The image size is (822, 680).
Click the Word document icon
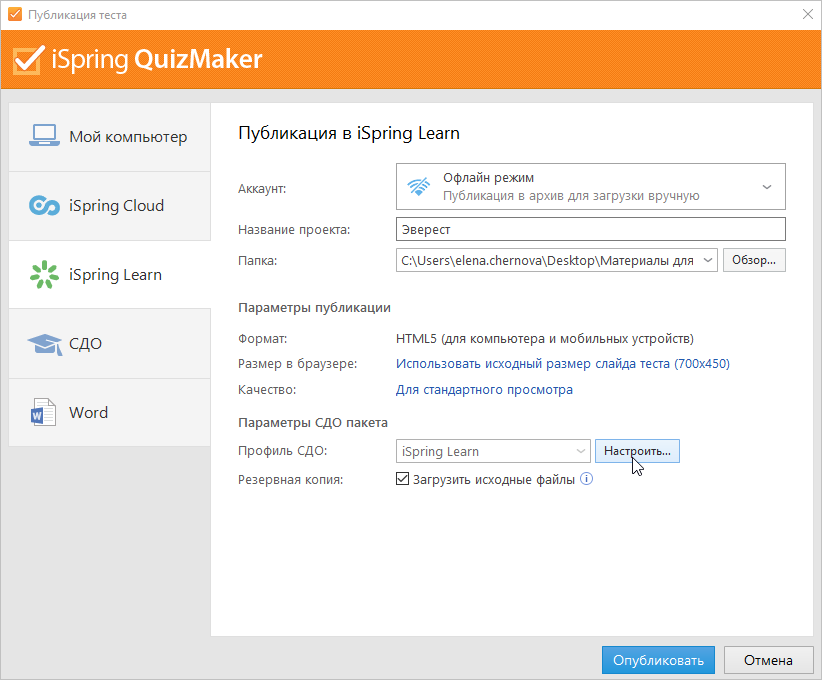click(x=43, y=412)
